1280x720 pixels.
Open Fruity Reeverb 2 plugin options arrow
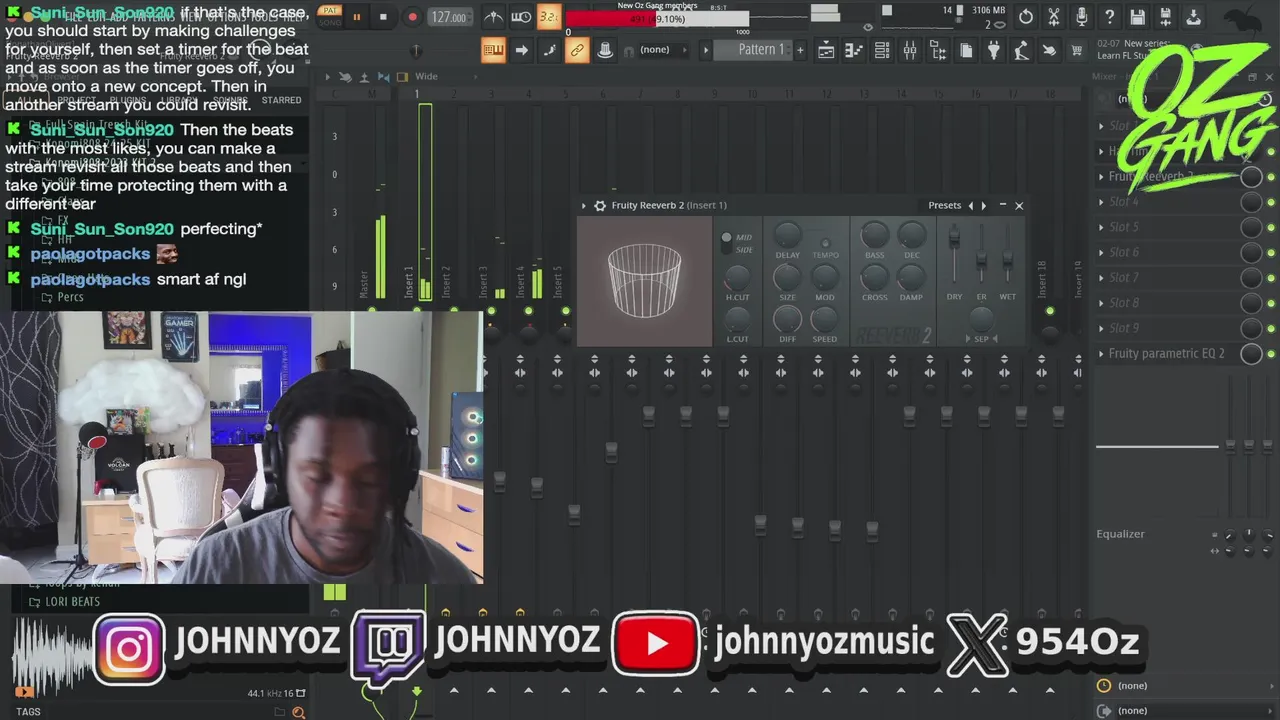584,205
